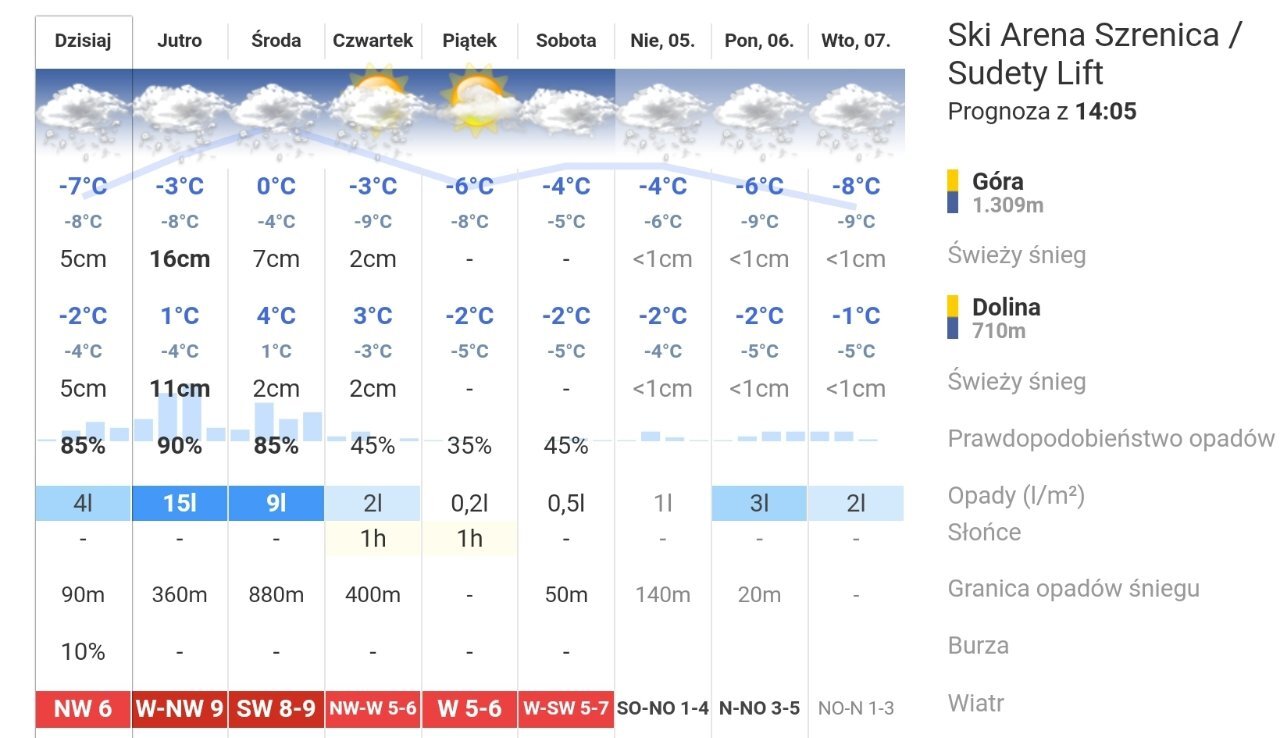Click the cloud icon under Sobota

(x=566, y=112)
